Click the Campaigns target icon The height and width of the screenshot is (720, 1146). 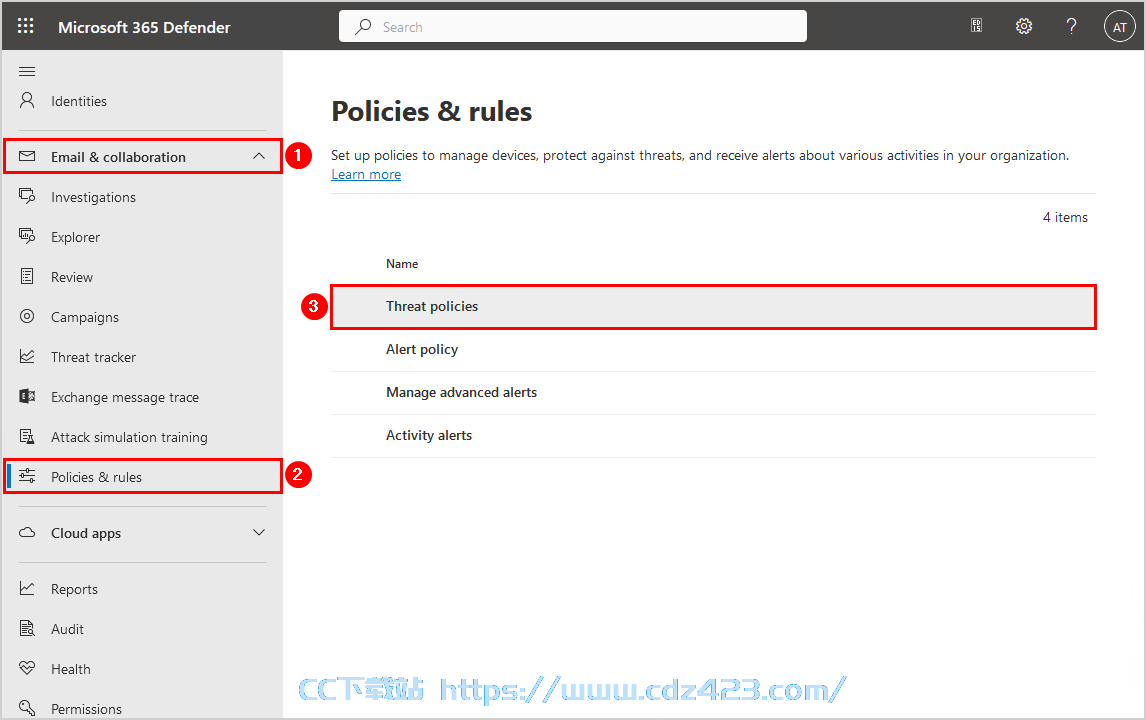pos(27,317)
